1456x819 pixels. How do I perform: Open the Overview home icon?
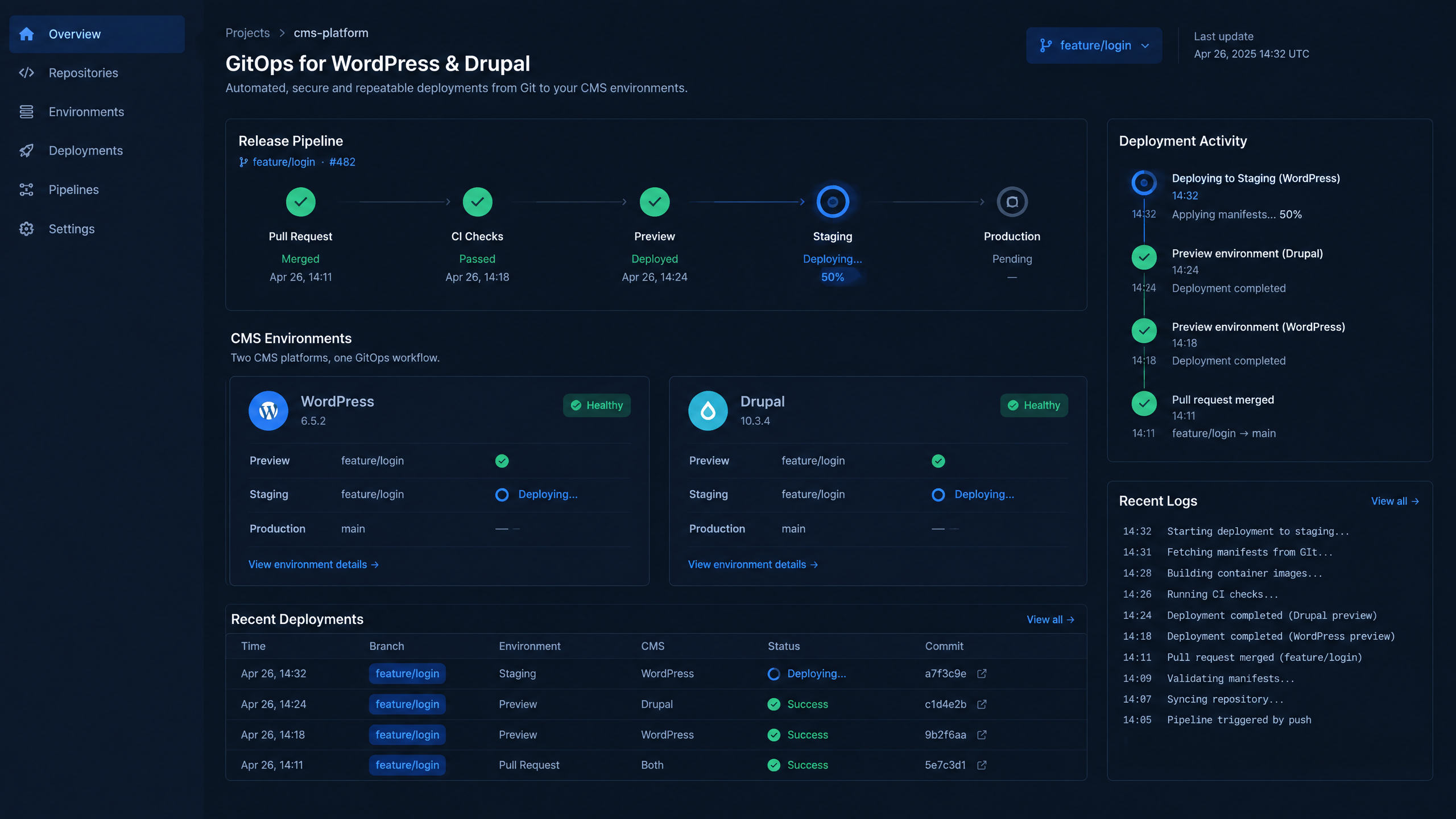click(x=26, y=34)
